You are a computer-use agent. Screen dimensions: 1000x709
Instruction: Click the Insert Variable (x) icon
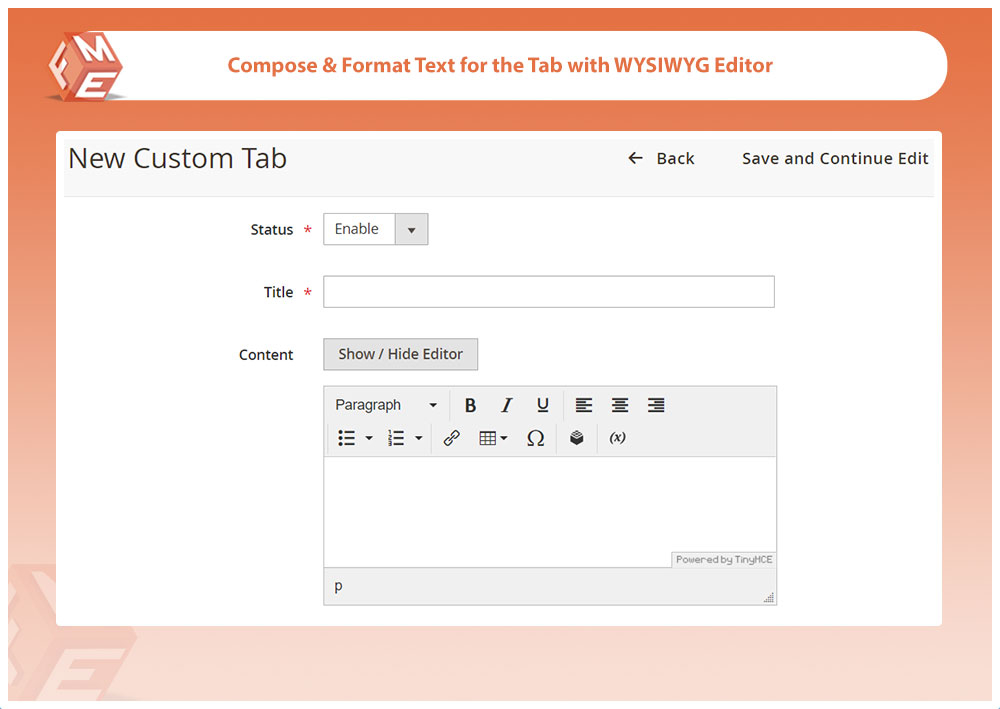[617, 438]
